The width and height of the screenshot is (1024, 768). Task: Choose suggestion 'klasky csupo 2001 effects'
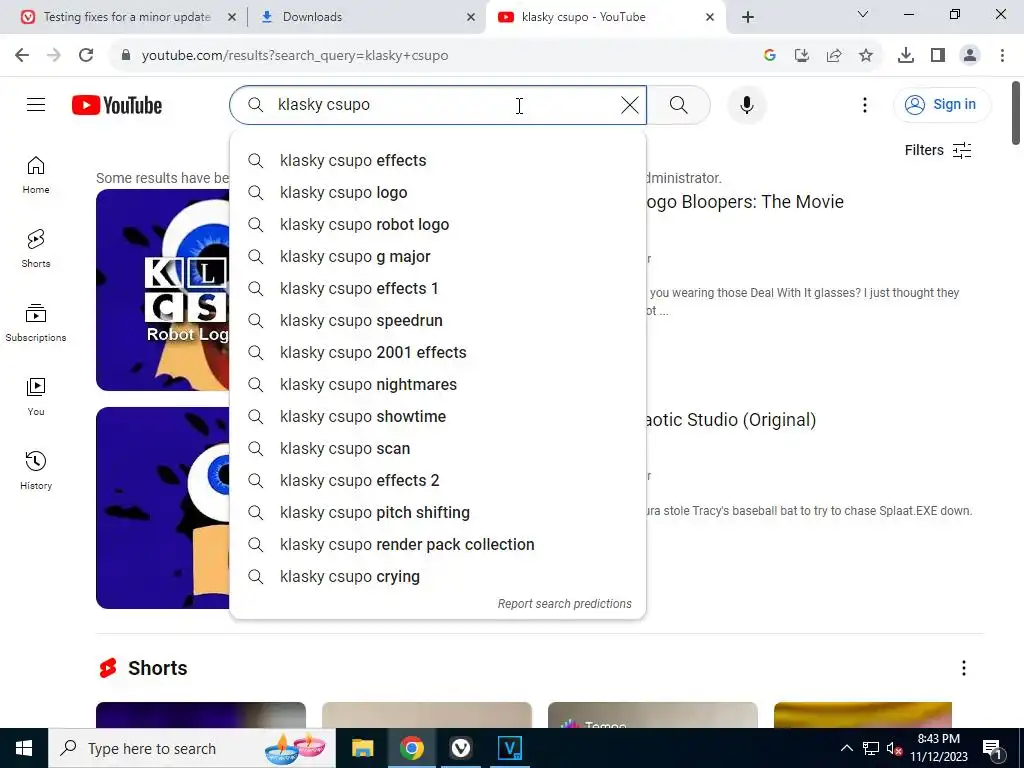(x=438, y=352)
